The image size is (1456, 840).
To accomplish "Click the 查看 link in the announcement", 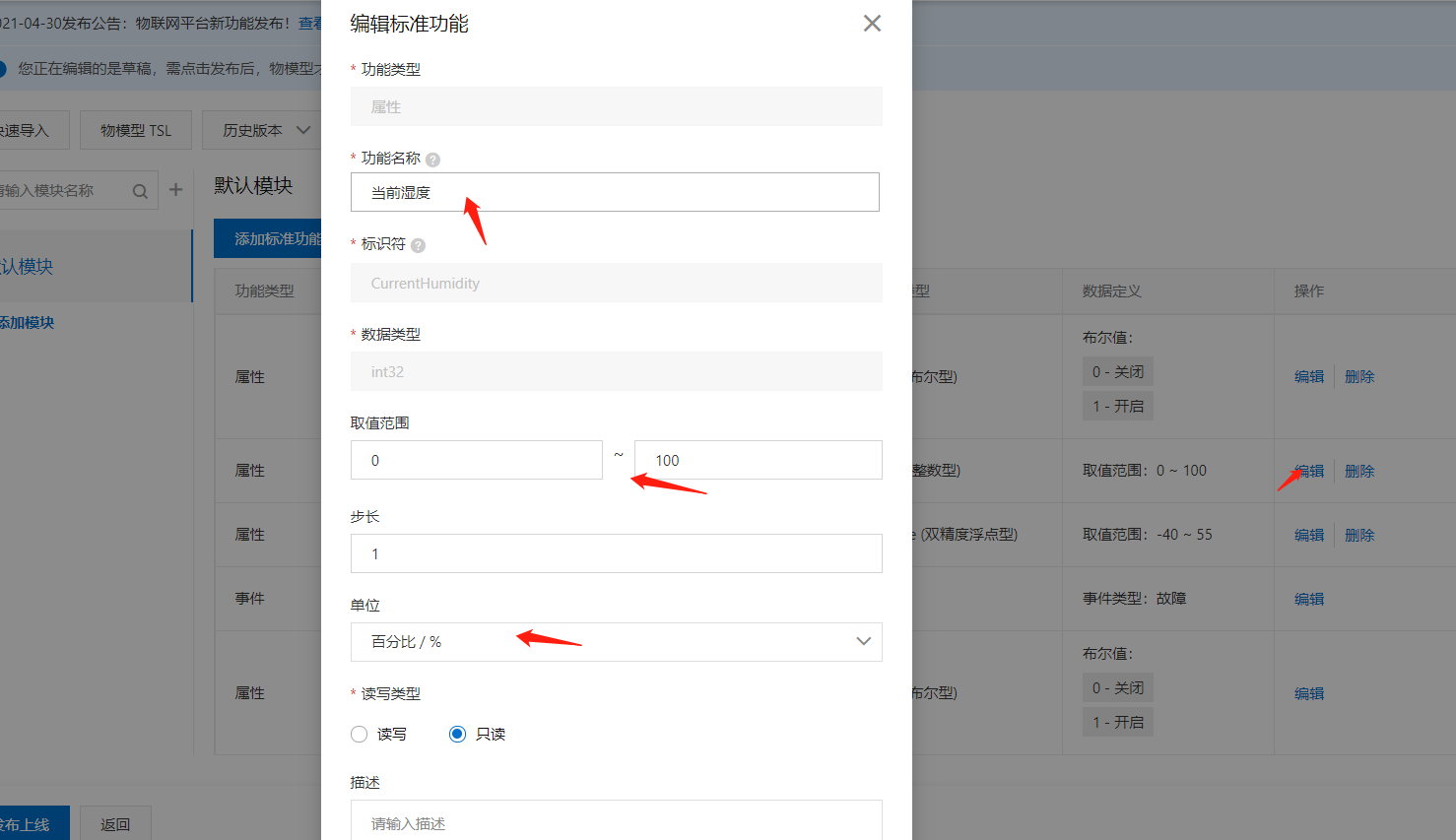I will click(310, 23).
